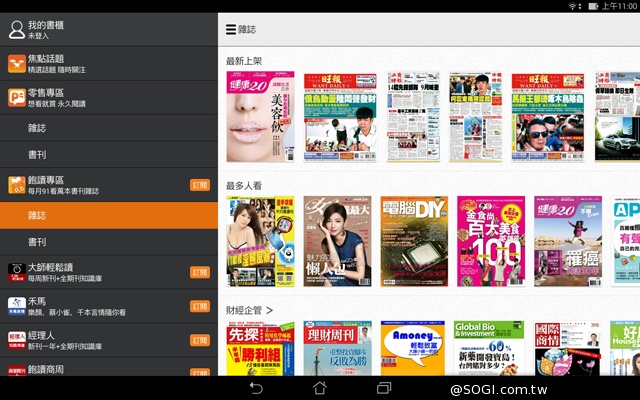Tap the 飽讀專區 icon
This screenshot has width=640, height=400.
click(x=16, y=185)
